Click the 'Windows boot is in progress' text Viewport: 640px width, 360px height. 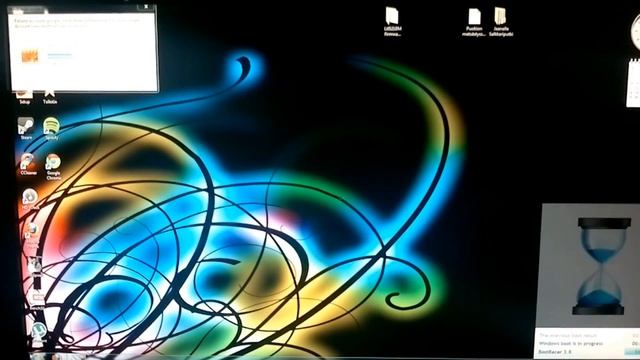coord(570,344)
